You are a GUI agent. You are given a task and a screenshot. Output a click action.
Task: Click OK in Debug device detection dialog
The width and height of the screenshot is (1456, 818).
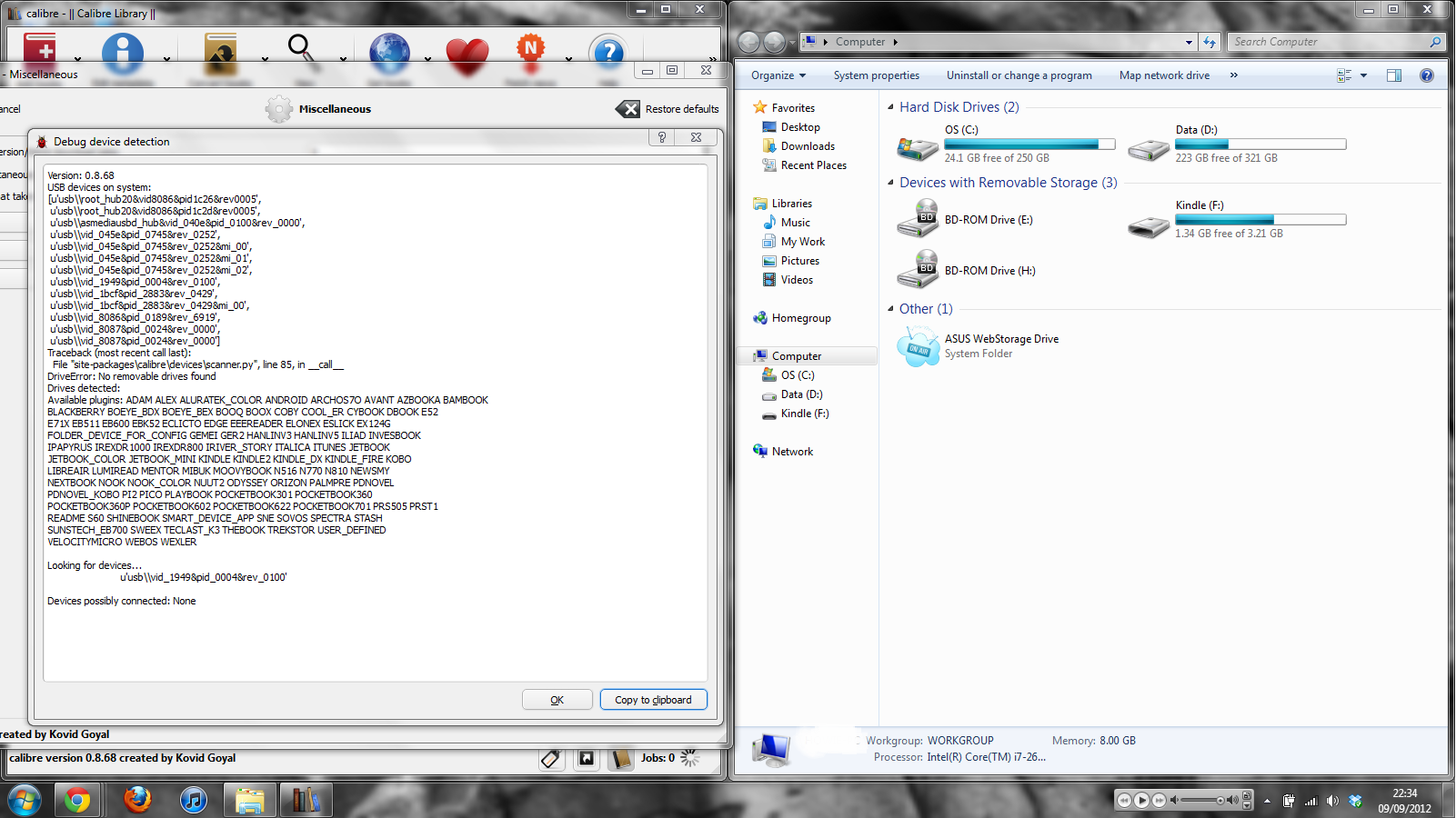click(x=557, y=700)
